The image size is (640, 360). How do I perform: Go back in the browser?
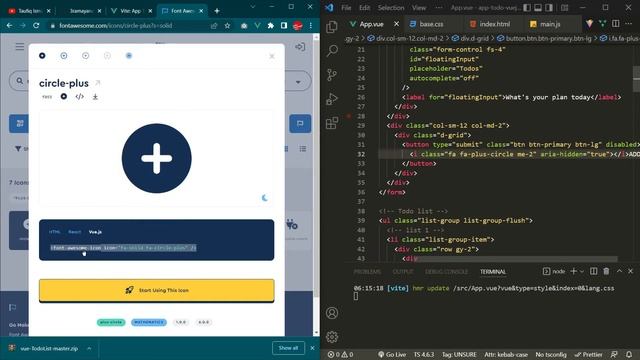[x=9, y=26]
